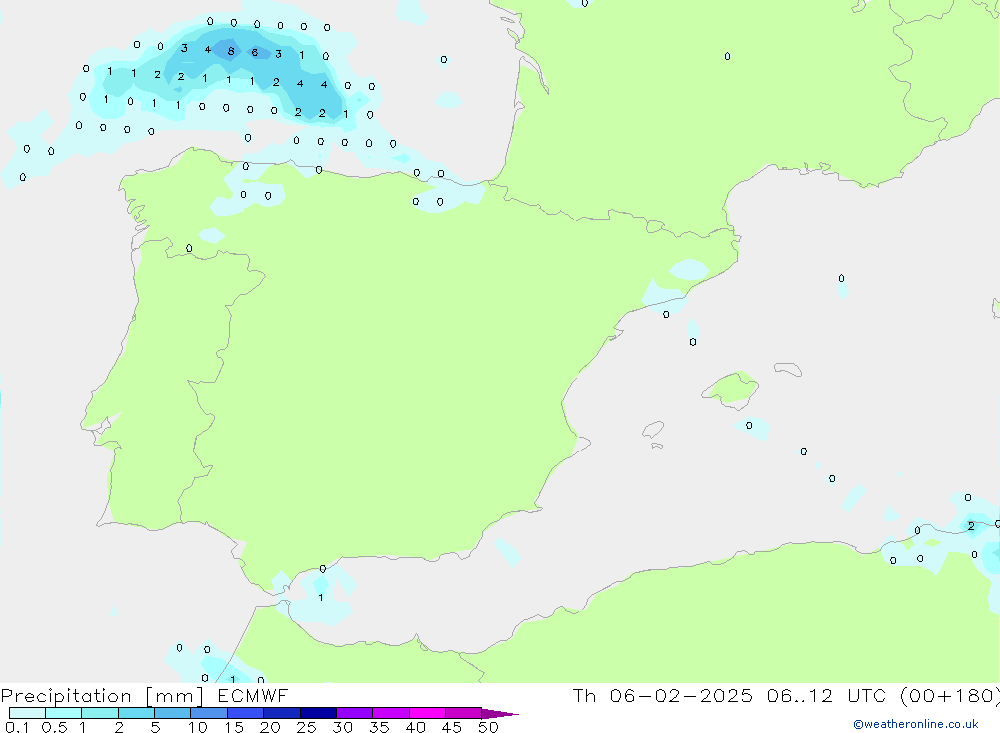Open the weatheronline.co.uk credit link

click(x=916, y=724)
